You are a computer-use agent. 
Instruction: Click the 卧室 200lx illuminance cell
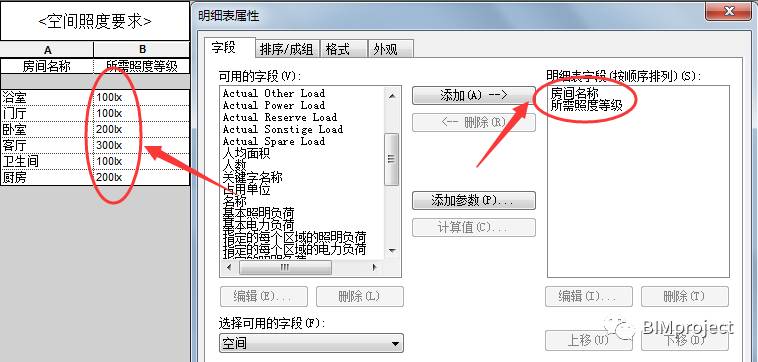[x=141, y=130]
